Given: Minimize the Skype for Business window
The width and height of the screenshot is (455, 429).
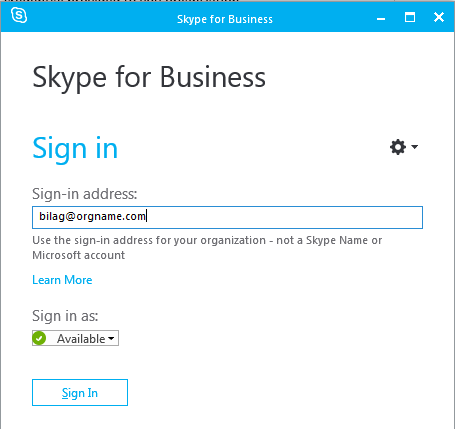Looking at the screenshot, I should pos(381,19).
